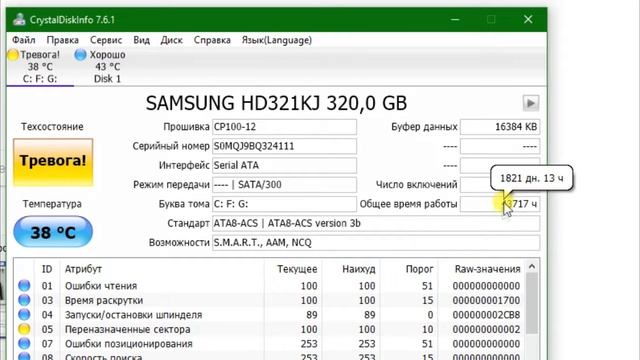Click the Порог column header

pyautogui.click(x=419, y=269)
